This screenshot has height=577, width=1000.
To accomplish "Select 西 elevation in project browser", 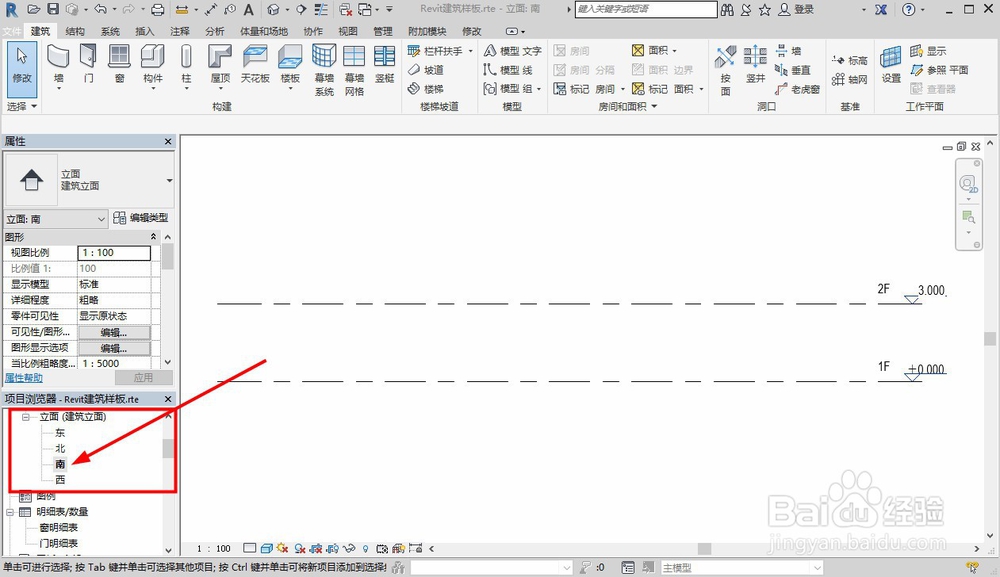I will click(x=60, y=480).
